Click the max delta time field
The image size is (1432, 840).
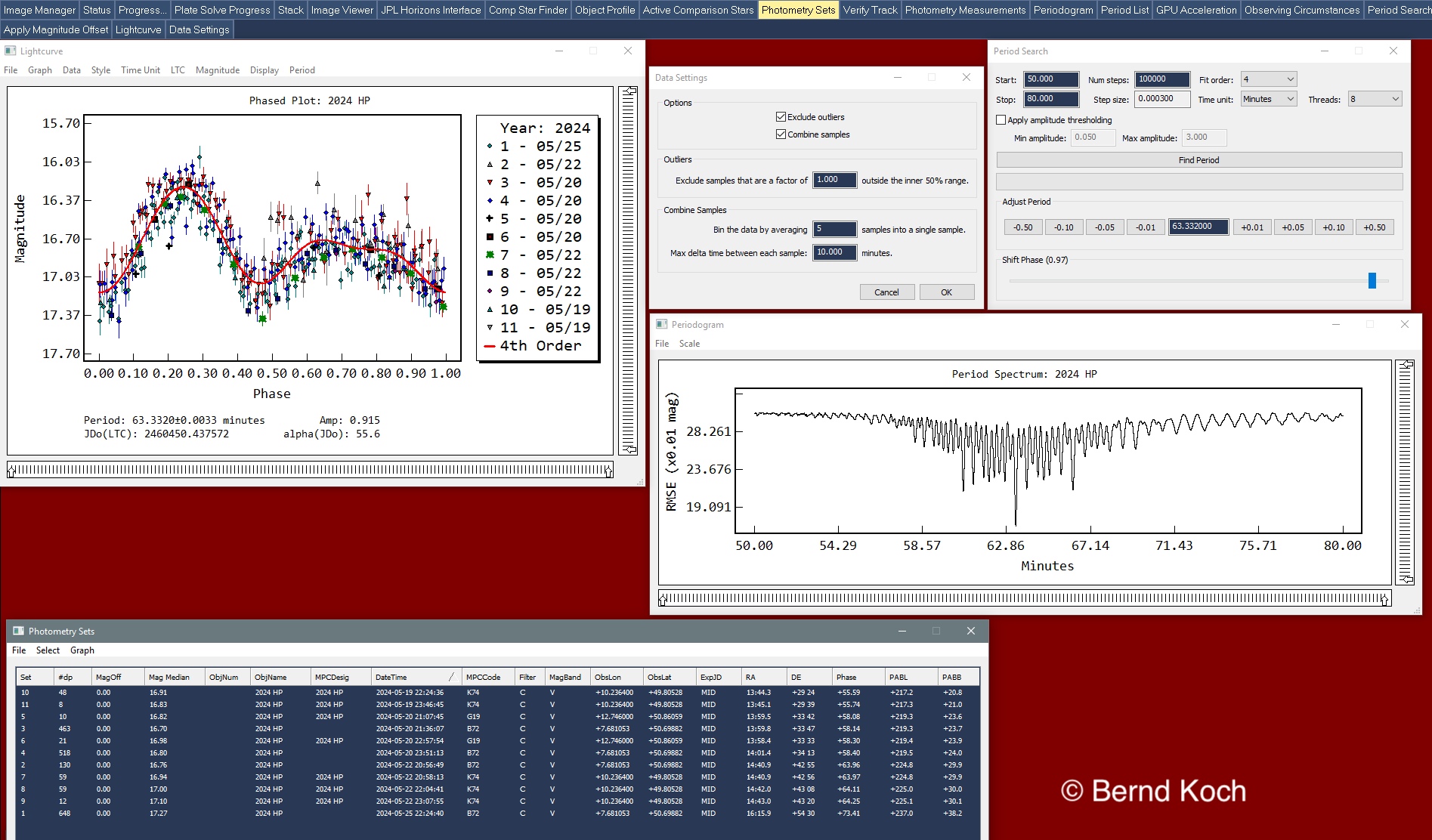pos(834,252)
